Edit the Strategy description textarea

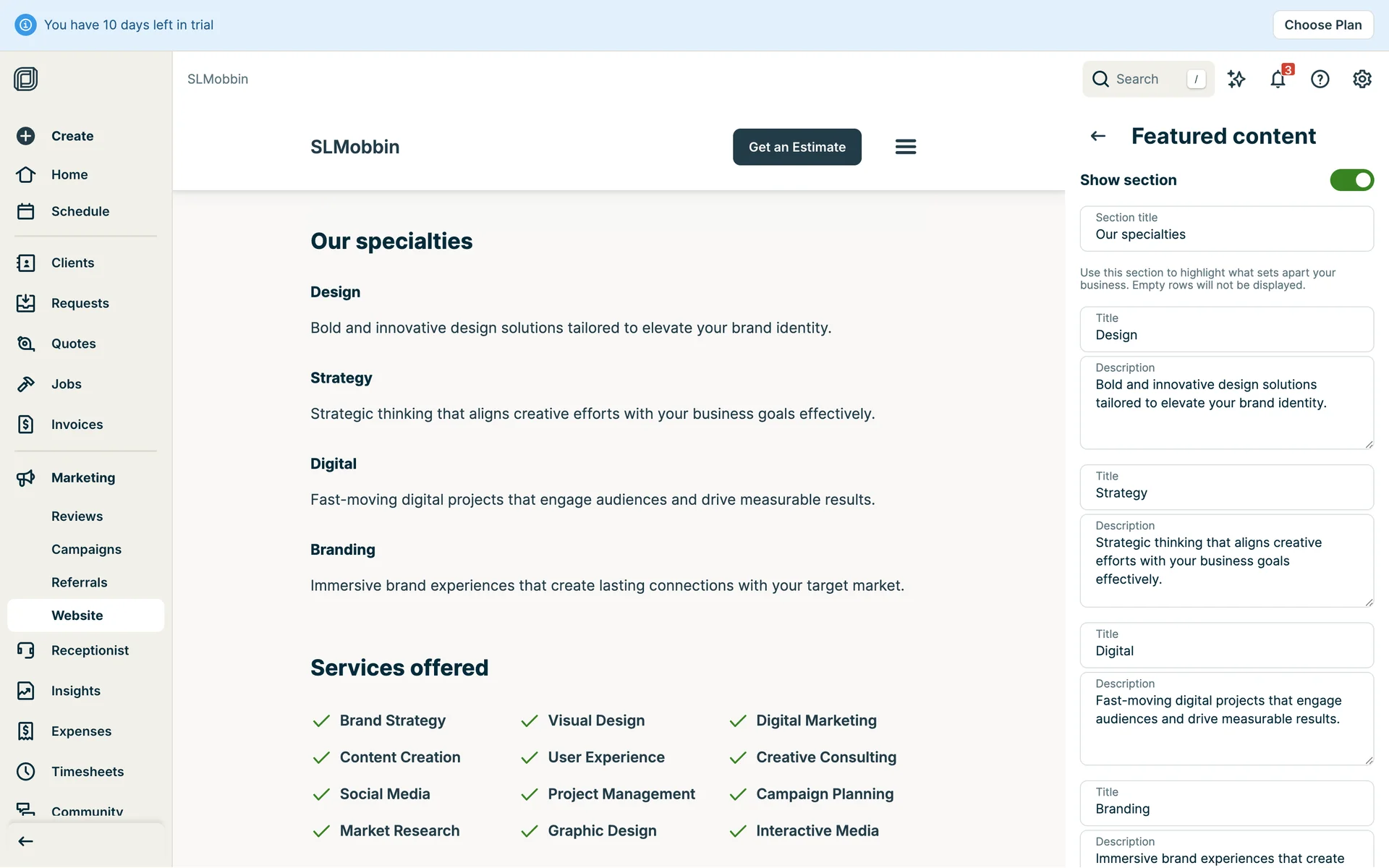click(x=1226, y=561)
